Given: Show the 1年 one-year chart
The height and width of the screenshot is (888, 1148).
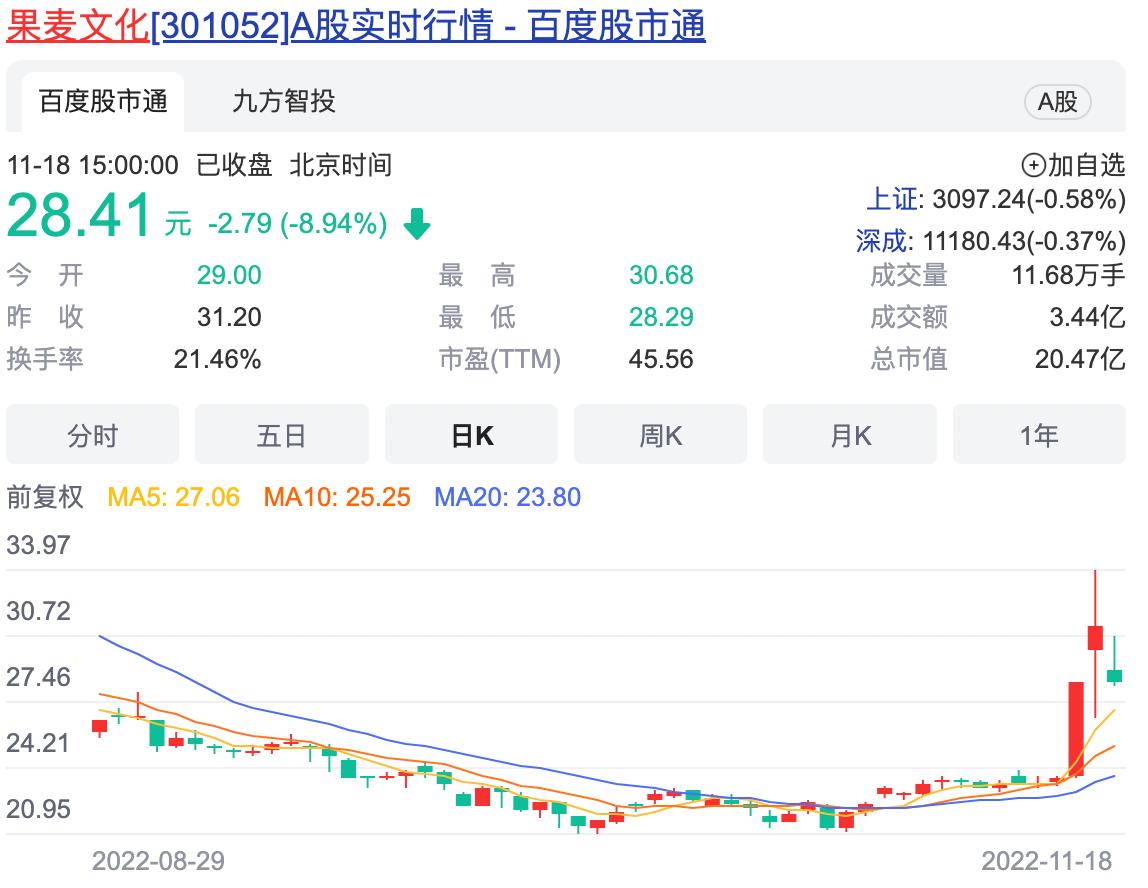Looking at the screenshot, I should (x=1039, y=434).
